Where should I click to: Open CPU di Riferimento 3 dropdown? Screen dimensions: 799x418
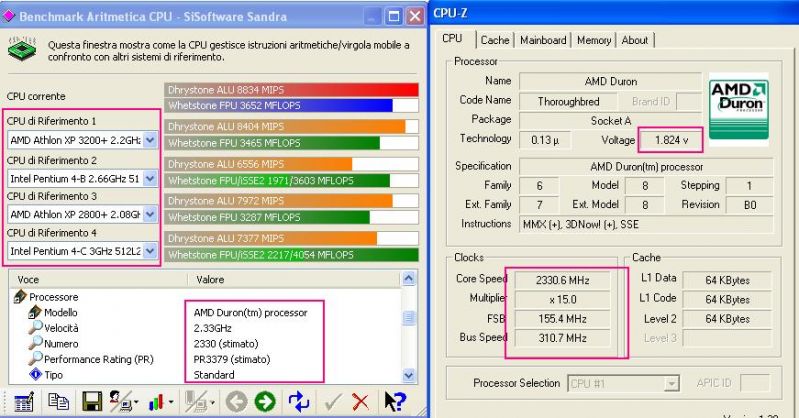pyautogui.click(x=150, y=214)
